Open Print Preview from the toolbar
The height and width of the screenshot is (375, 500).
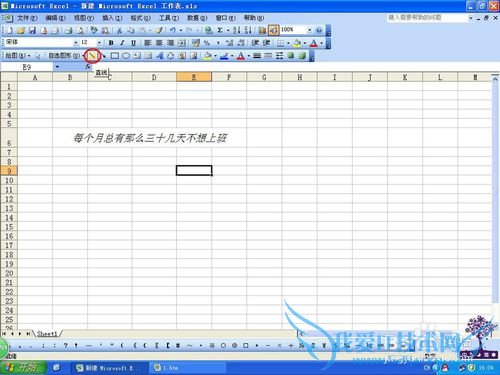click(x=80, y=30)
